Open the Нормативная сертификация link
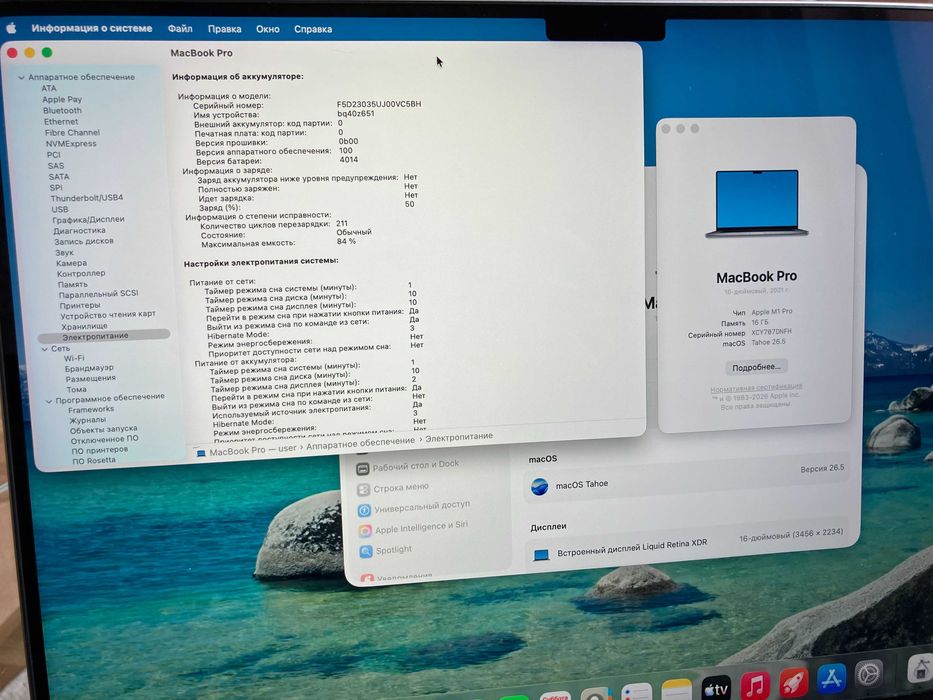Viewport: 933px width, 700px height. coord(756,388)
